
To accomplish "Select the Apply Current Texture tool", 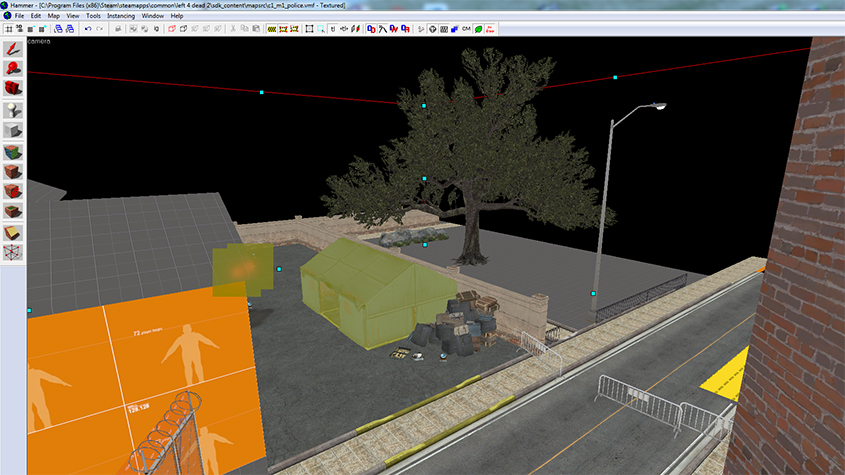I will 13,171.
